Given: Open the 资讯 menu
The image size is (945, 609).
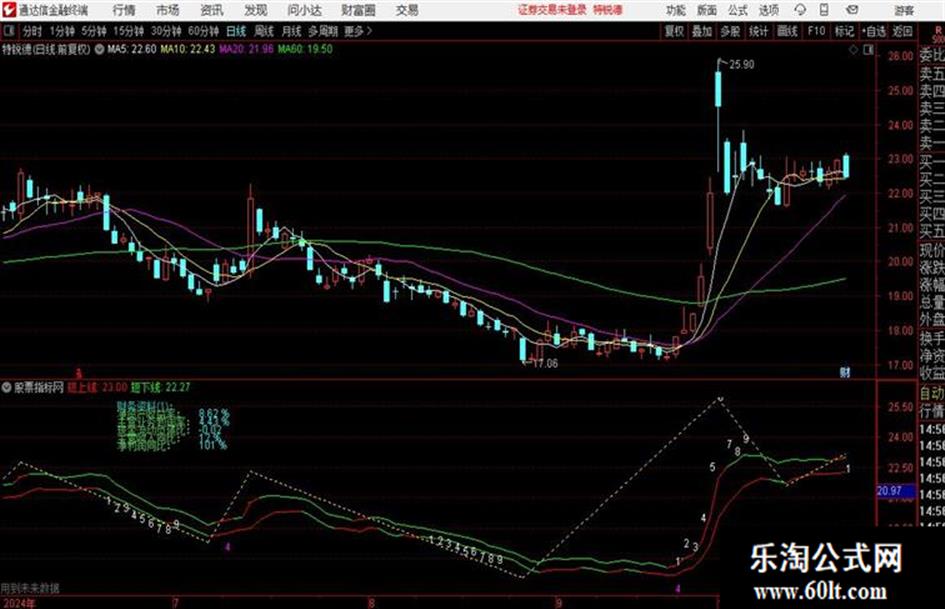Looking at the screenshot, I should pyautogui.click(x=212, y=10).
